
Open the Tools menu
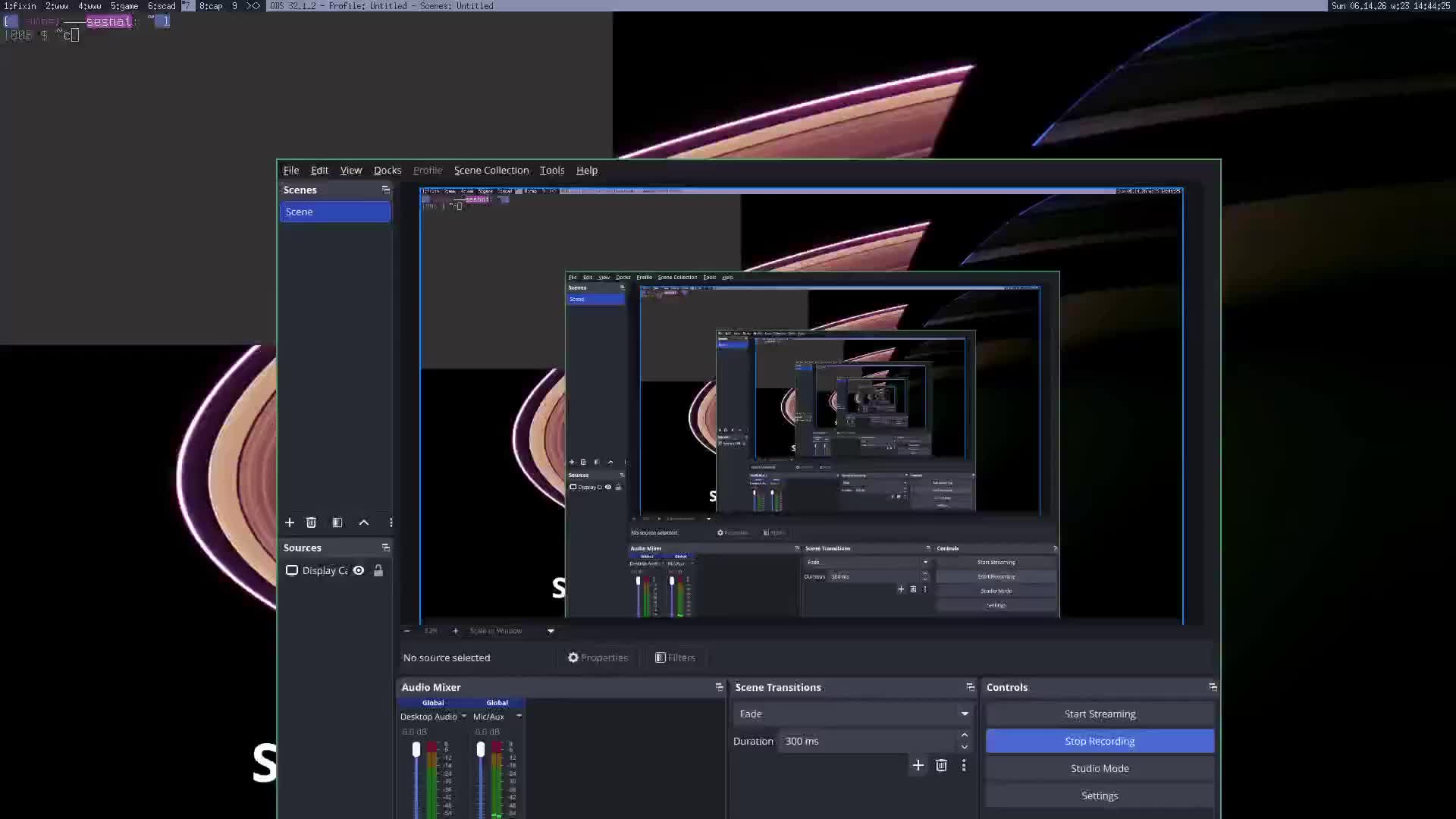click(x=552, y=170)
